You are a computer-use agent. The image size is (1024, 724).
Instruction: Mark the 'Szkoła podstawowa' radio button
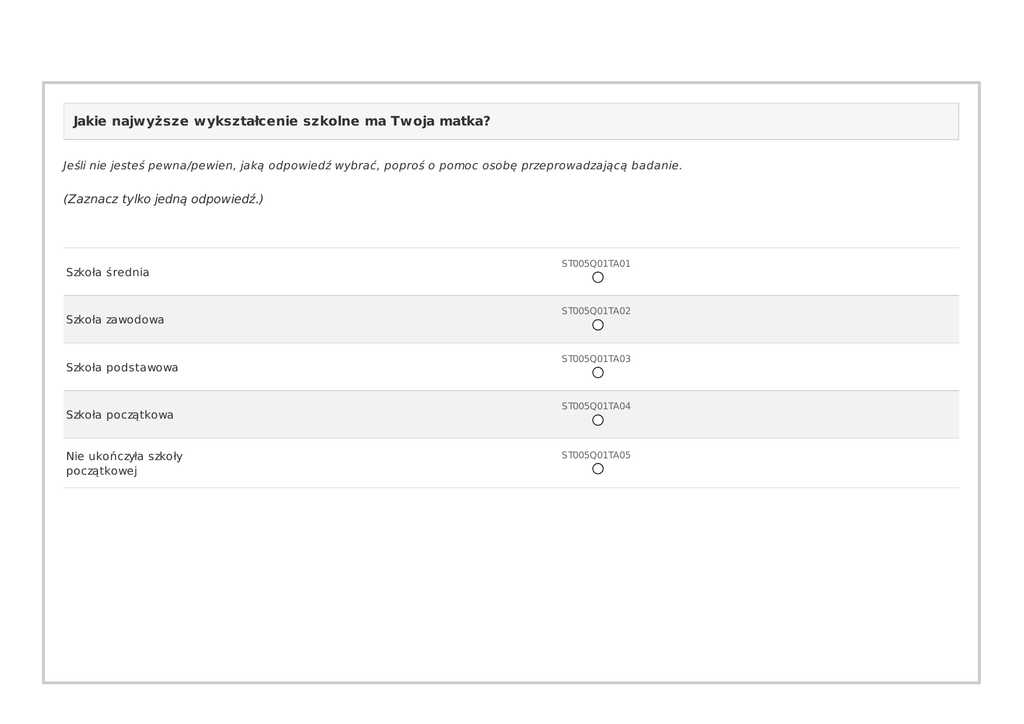(x=598, y=373)
